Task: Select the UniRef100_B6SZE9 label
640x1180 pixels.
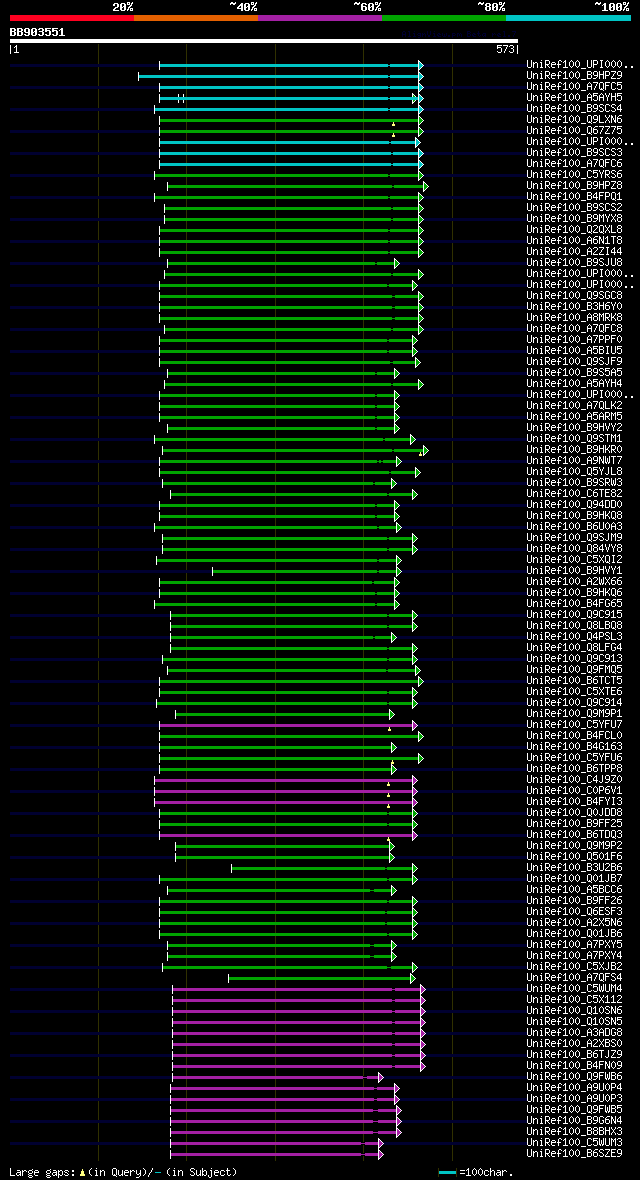Action: point(574,1154)
